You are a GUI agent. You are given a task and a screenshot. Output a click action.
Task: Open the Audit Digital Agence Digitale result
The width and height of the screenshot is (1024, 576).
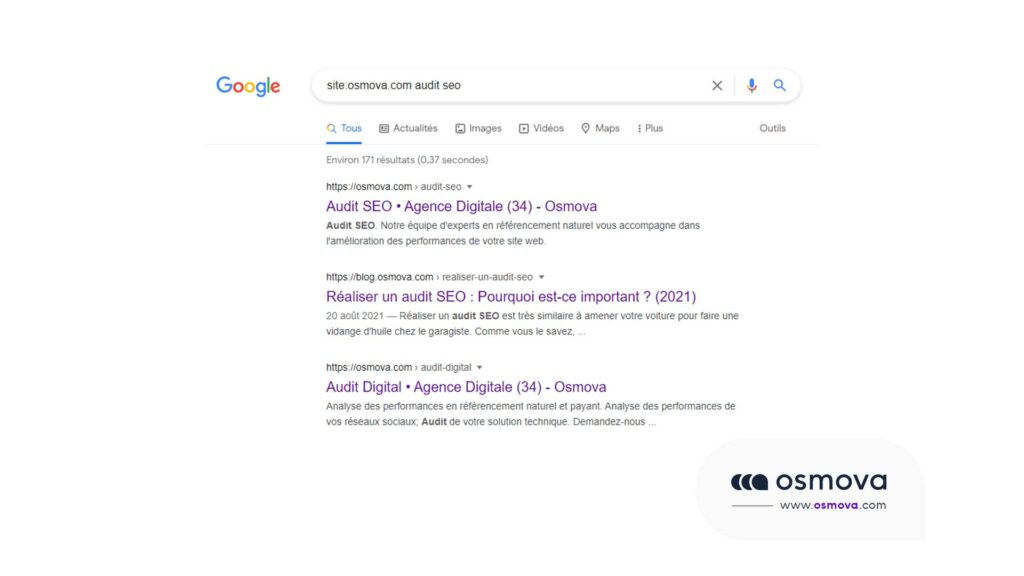click(x=465, y=386)
